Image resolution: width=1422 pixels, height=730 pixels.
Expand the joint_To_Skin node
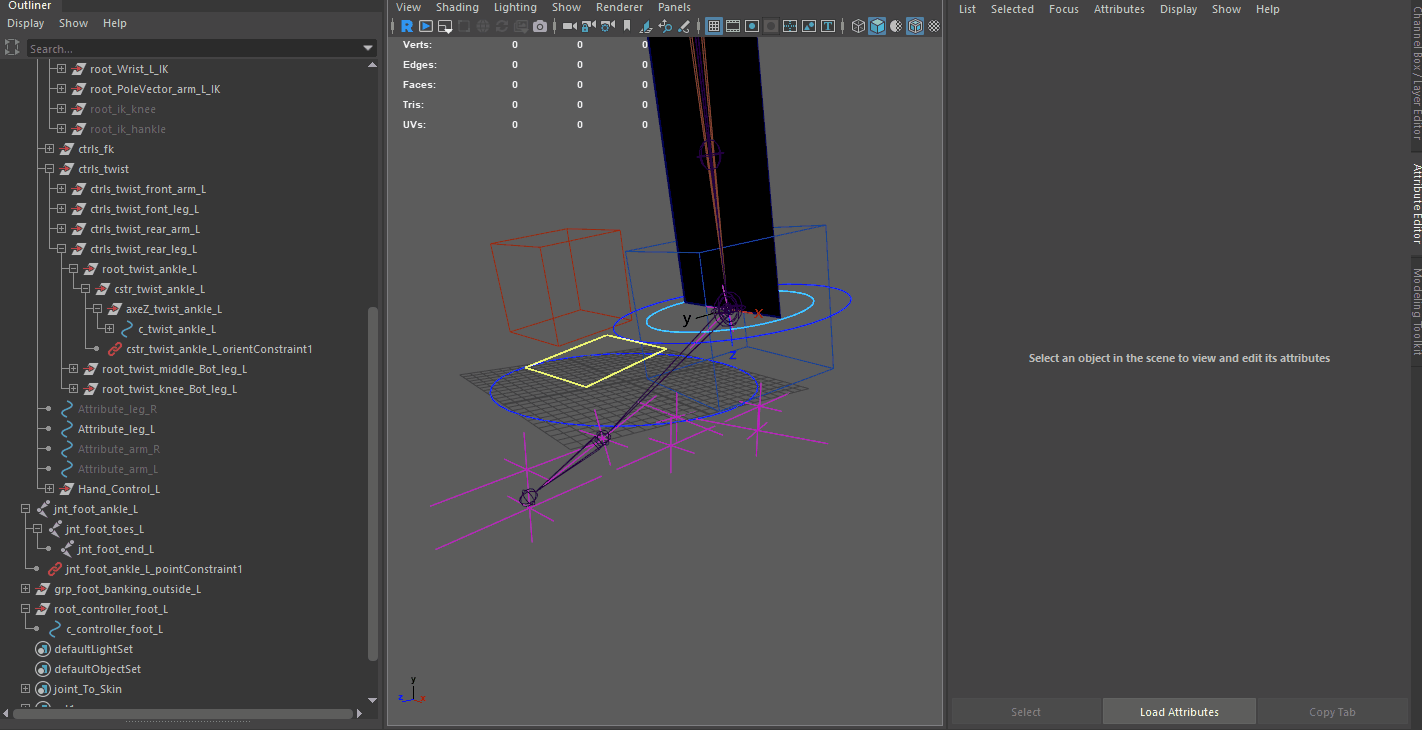click(x=25, y=689)
